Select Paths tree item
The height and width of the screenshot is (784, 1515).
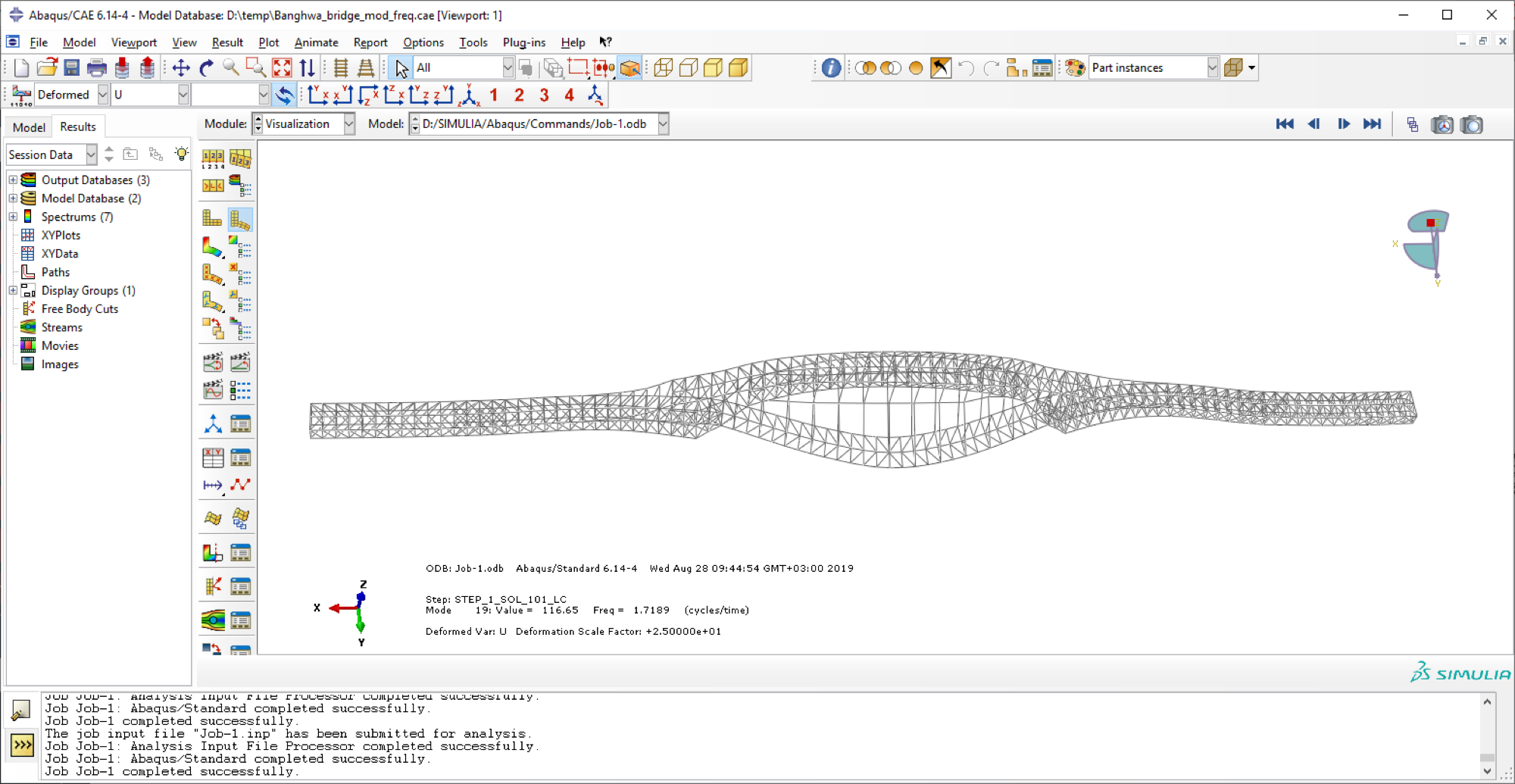tap(55, 272)
